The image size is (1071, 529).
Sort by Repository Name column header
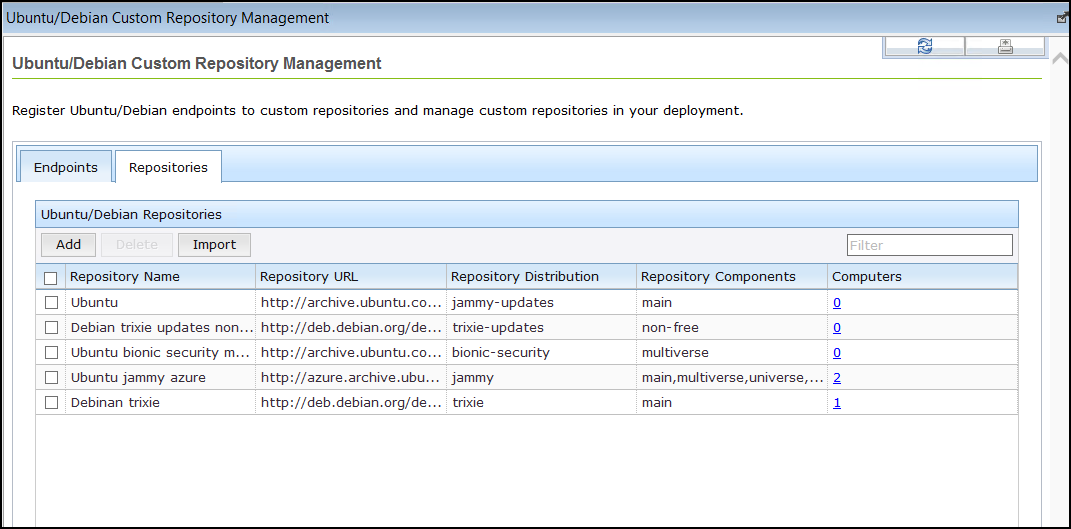(161, 277)
